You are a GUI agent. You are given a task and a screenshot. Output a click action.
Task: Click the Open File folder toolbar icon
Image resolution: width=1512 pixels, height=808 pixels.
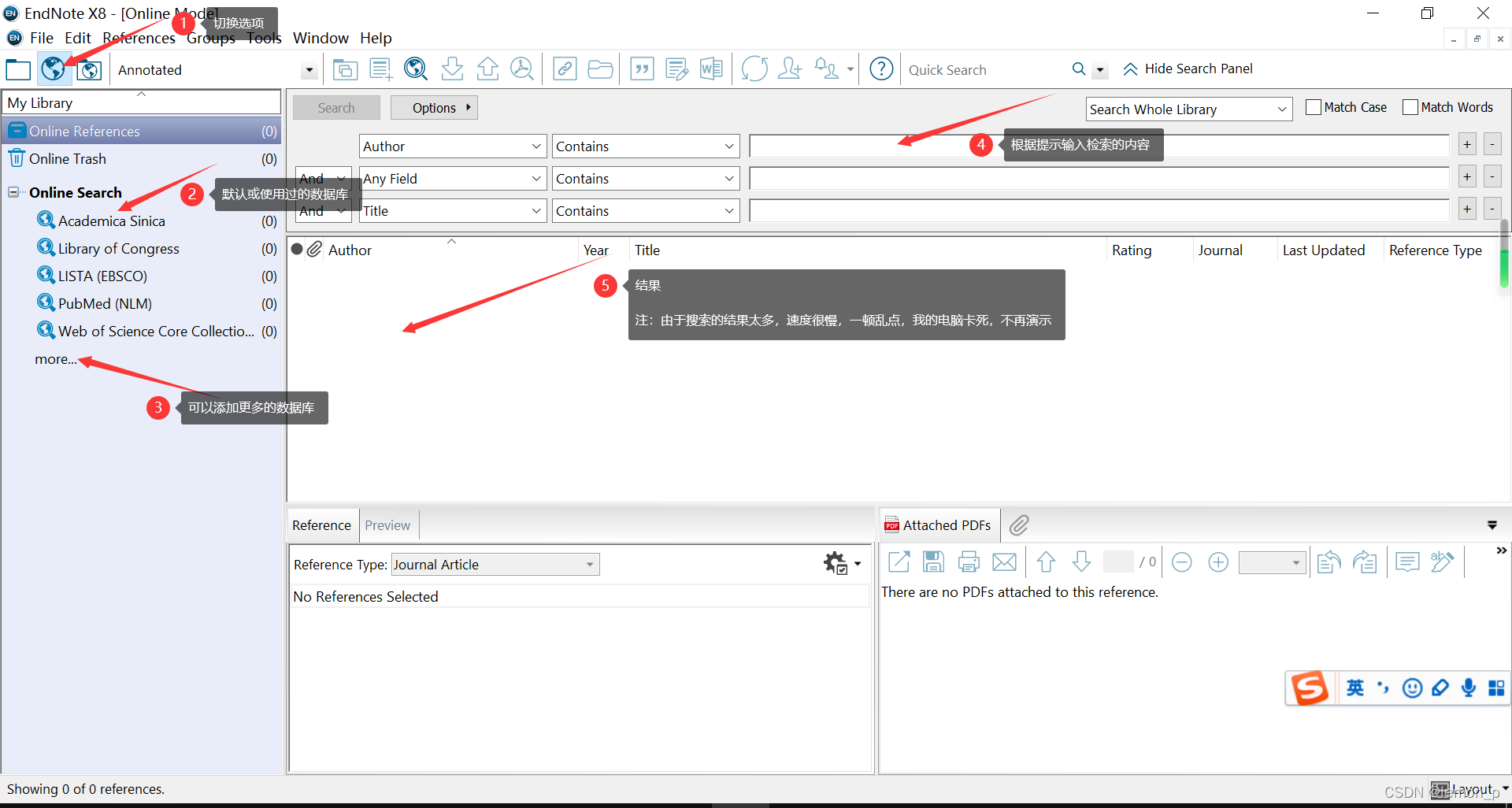[600, 69]
